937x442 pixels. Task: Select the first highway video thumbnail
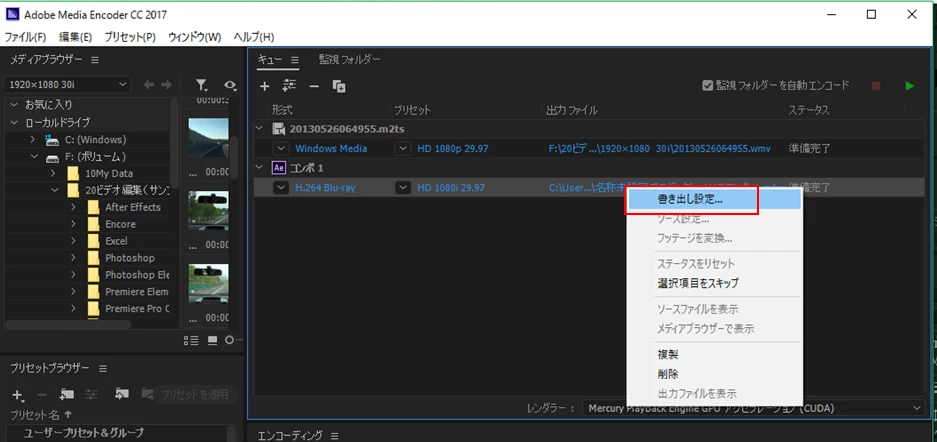(x=208, y=138)
